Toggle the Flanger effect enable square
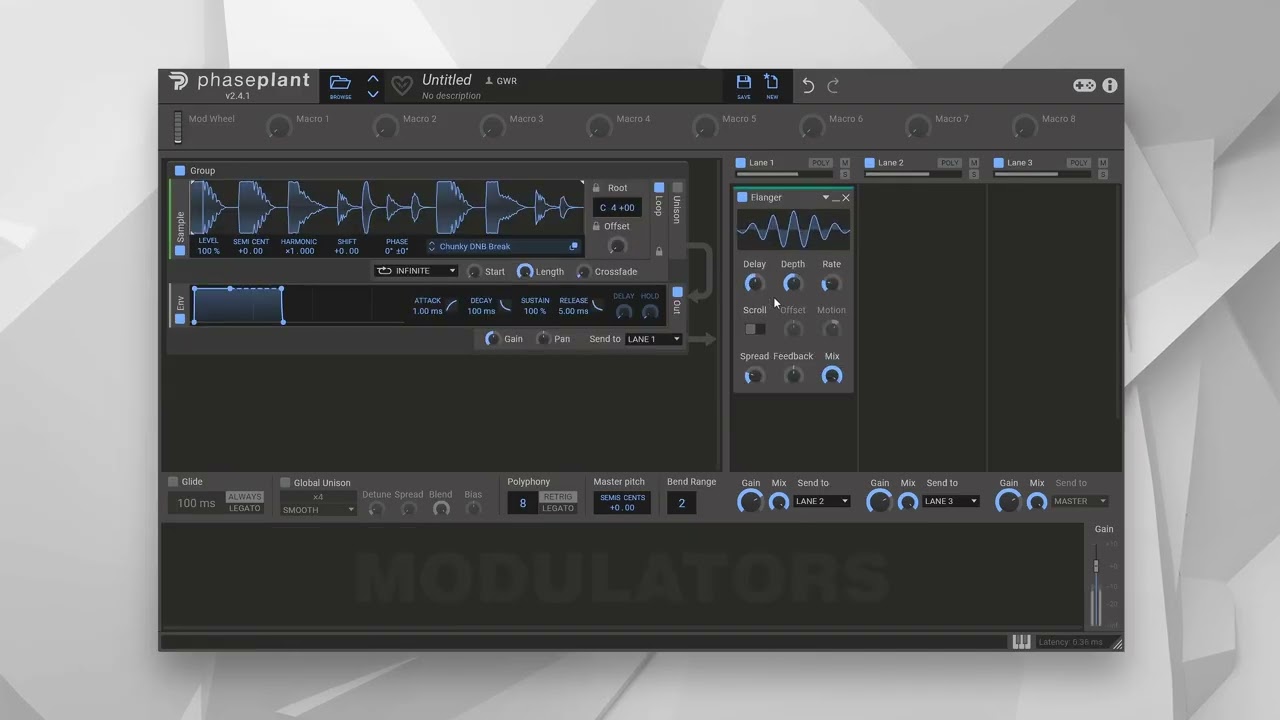 click(742, 198)
